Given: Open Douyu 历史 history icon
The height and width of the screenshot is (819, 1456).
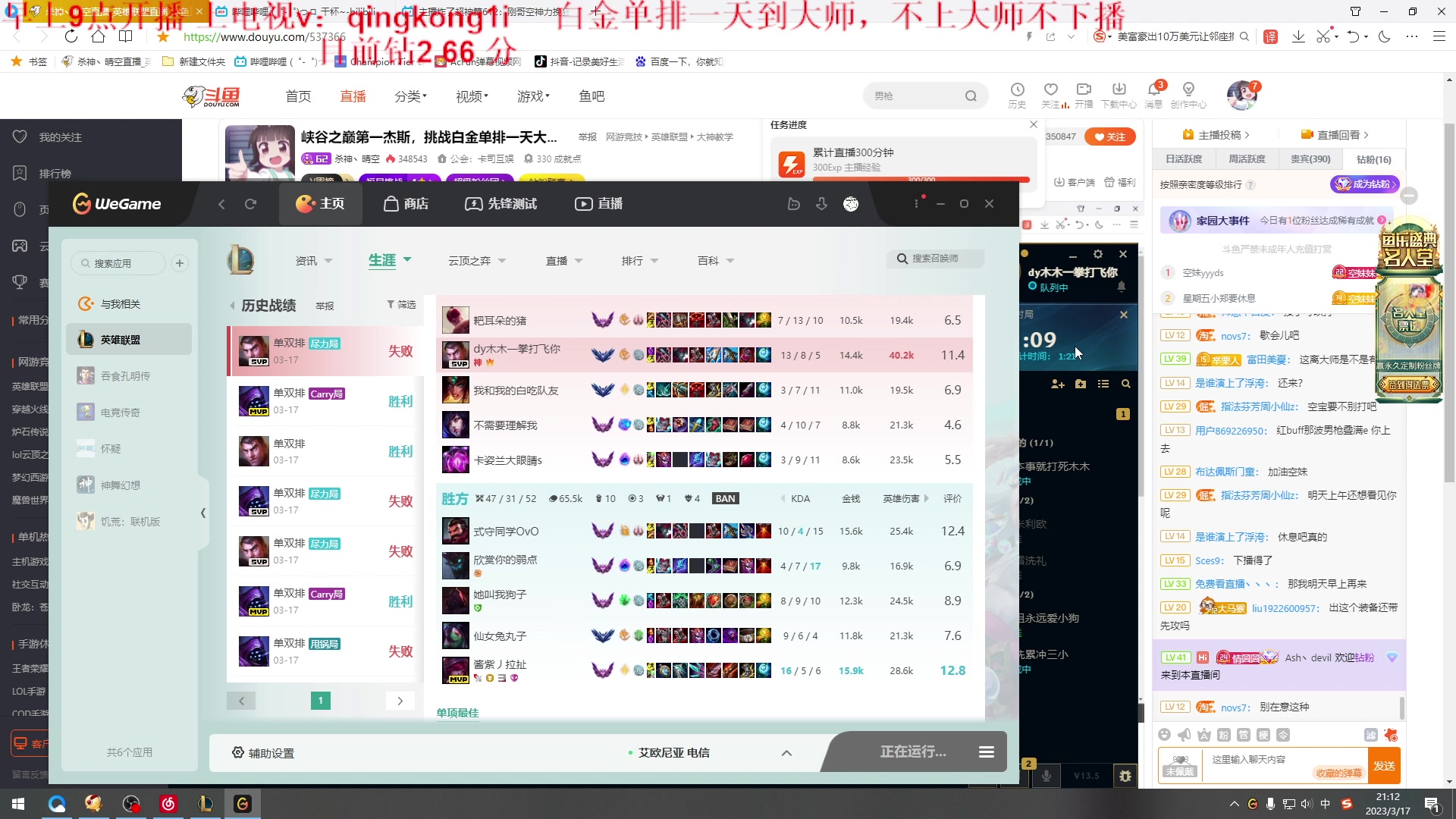Looking at the screenshot, I should click(x=1017, y=96).
